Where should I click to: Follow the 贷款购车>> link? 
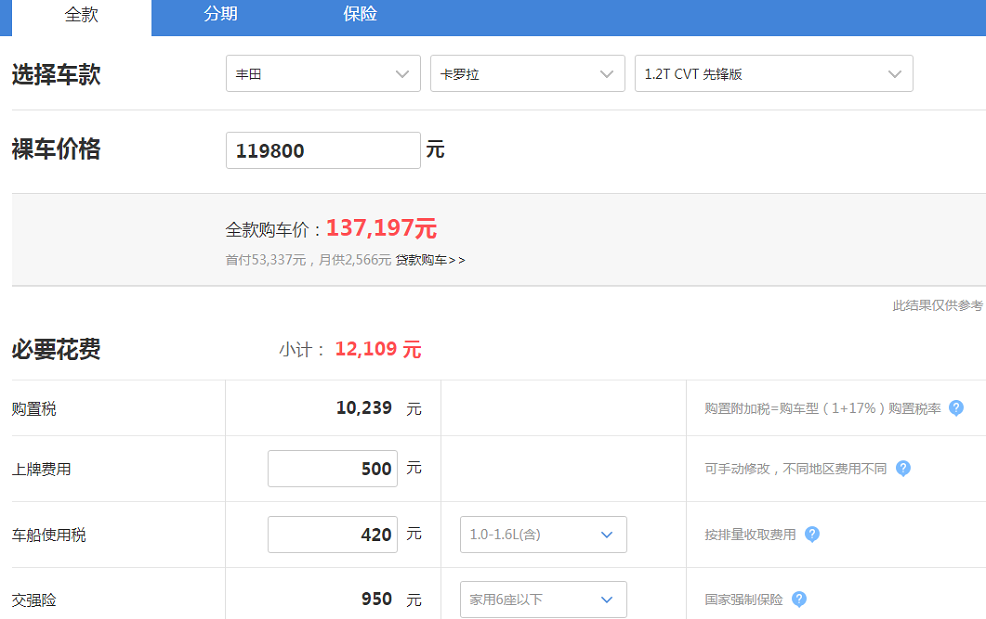point(431,260)
